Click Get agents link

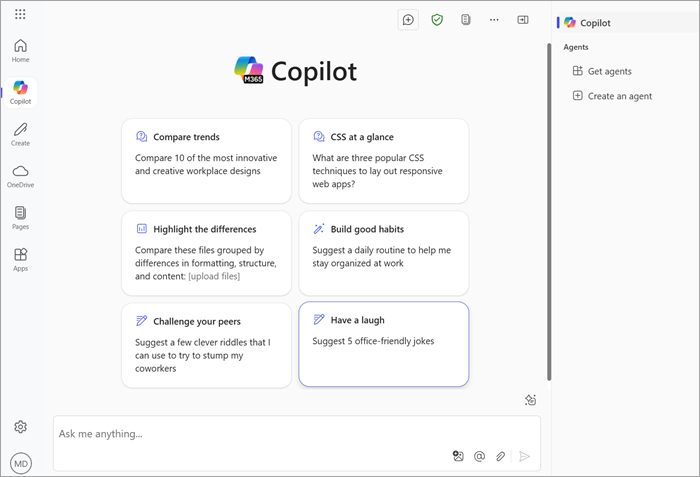click(x=610, y=71)
